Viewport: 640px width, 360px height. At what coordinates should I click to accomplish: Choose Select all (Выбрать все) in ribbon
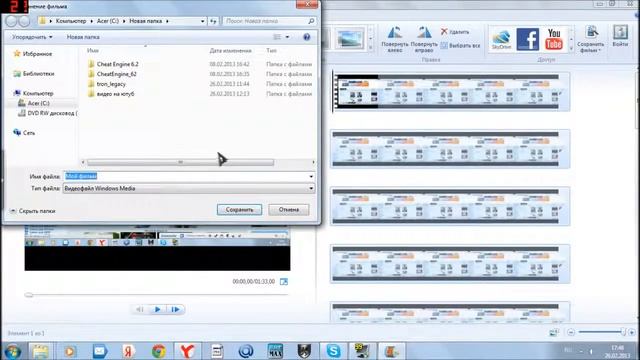[460, 46]
